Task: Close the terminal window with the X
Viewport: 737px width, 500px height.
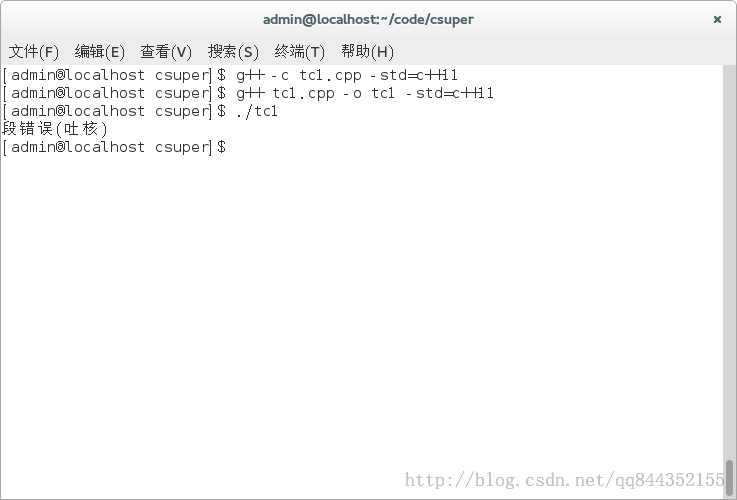Action: tap(717, 19)
